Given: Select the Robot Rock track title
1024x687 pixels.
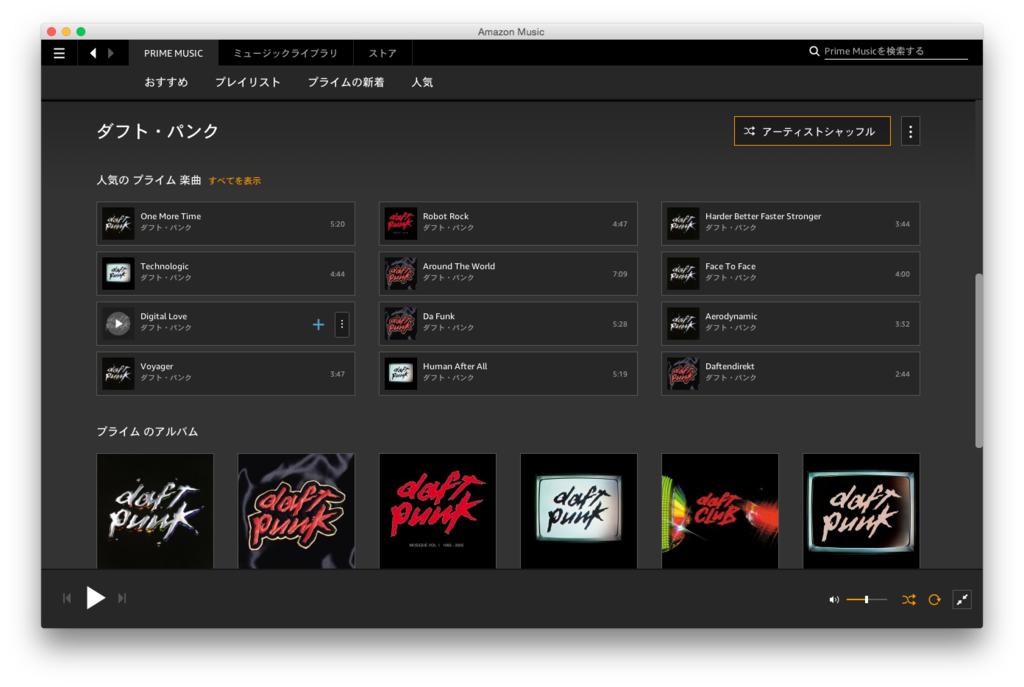Looking at the screenshot, I should pyautogui.click(x=445, y=216).
